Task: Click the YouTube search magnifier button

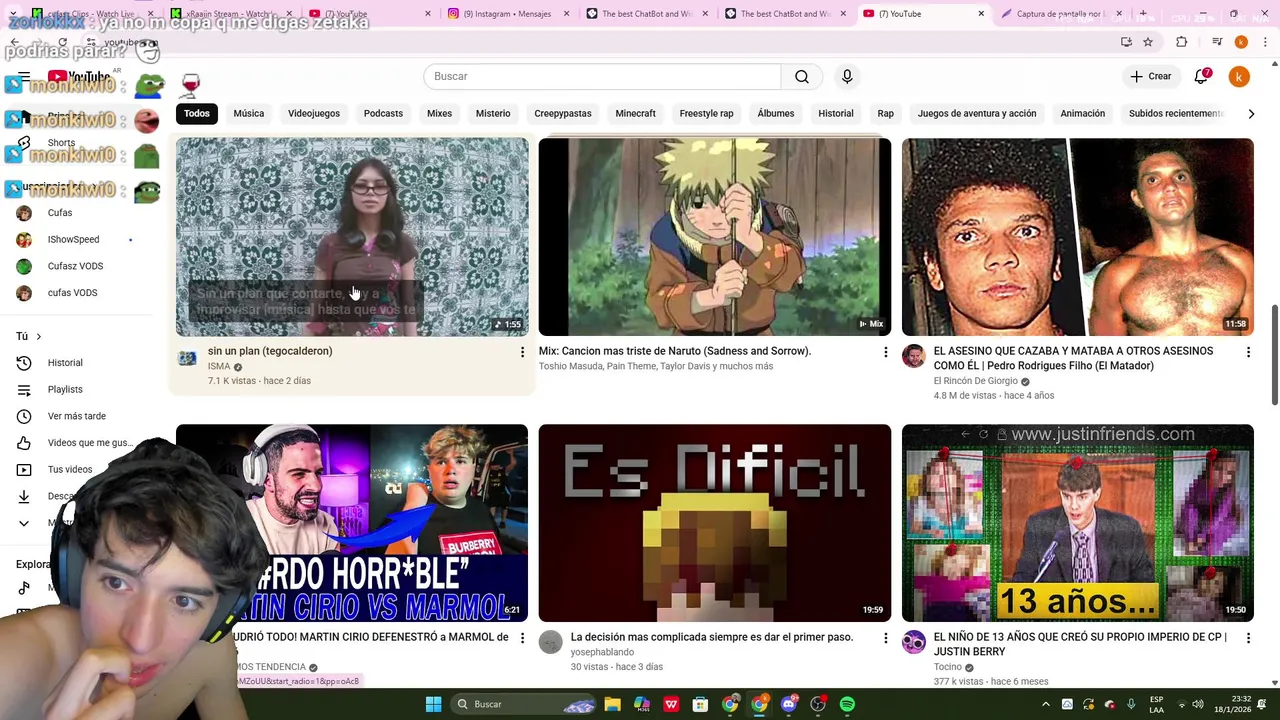Action: (802, 77)
